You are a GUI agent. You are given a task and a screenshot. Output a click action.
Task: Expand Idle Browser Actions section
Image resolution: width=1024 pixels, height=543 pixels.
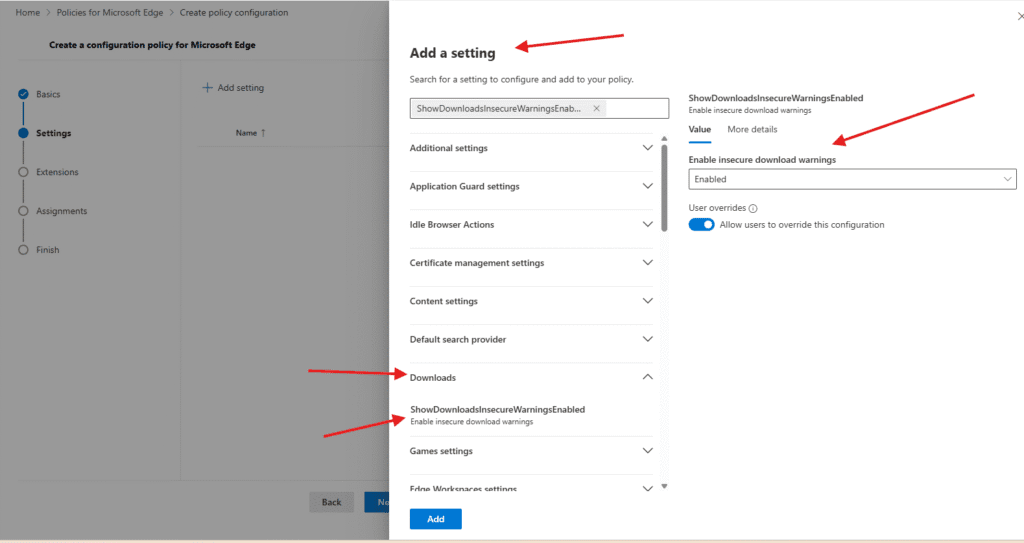[x=647, y=225]
